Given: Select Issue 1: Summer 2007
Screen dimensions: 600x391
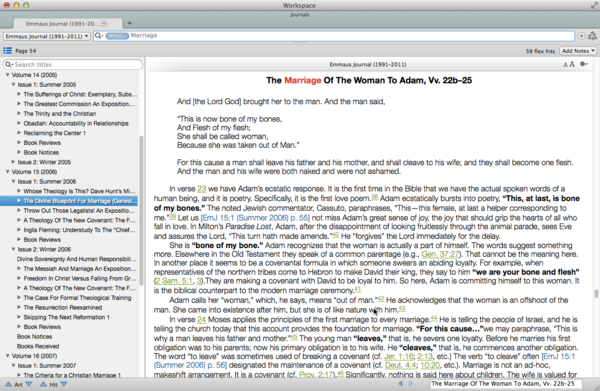Looking at the screenshot, I should [47, 366].
